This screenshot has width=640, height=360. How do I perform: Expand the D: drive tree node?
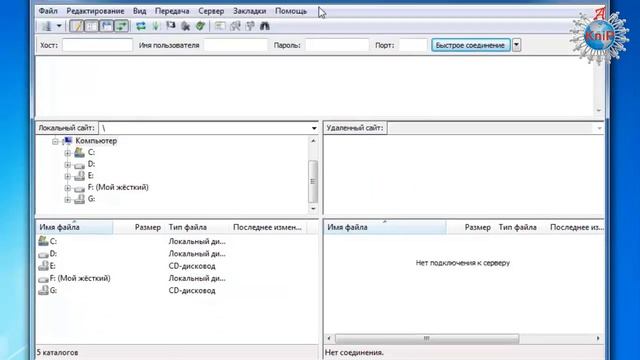tap(68, 164)
